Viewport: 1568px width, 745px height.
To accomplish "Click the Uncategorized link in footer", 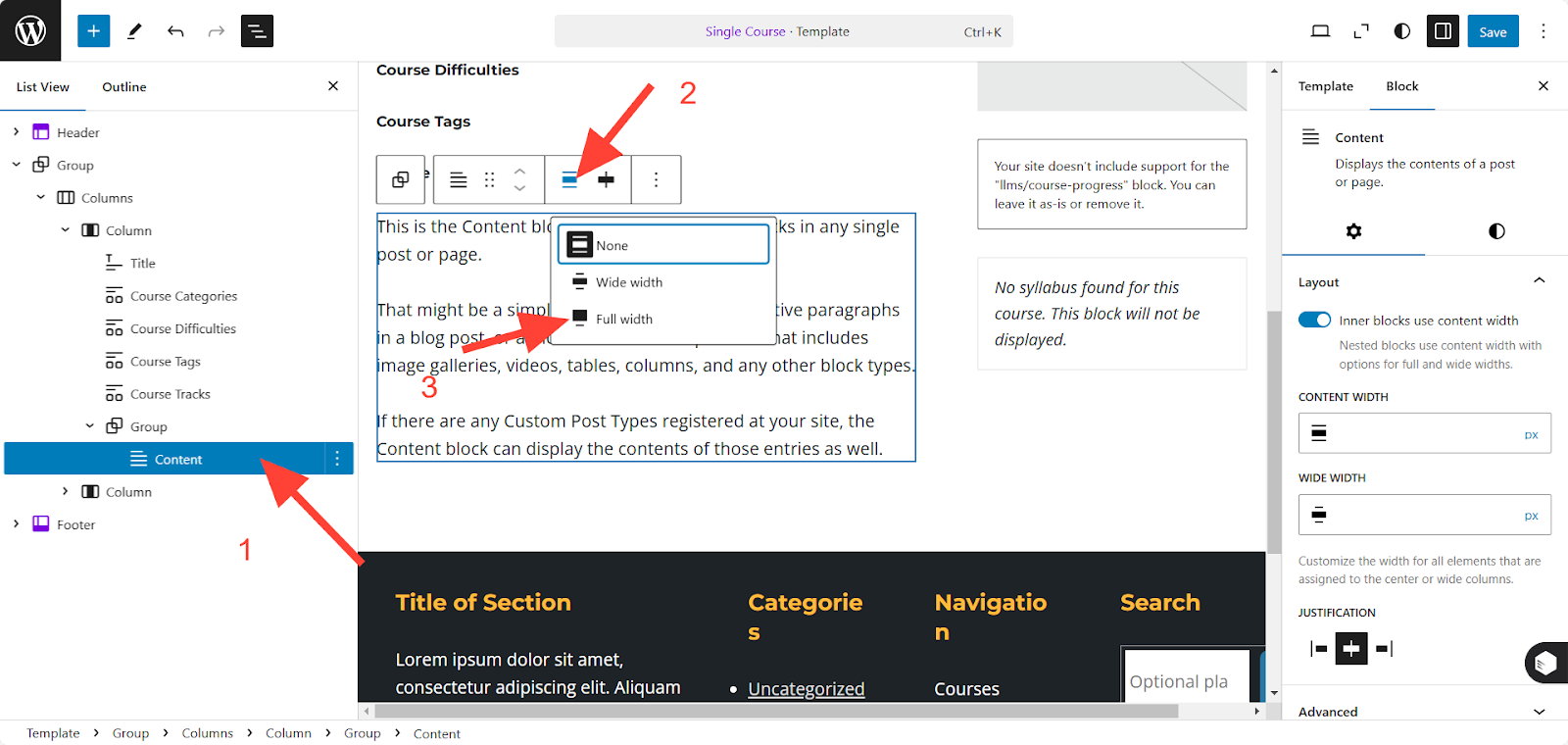I will coord(806,689).
